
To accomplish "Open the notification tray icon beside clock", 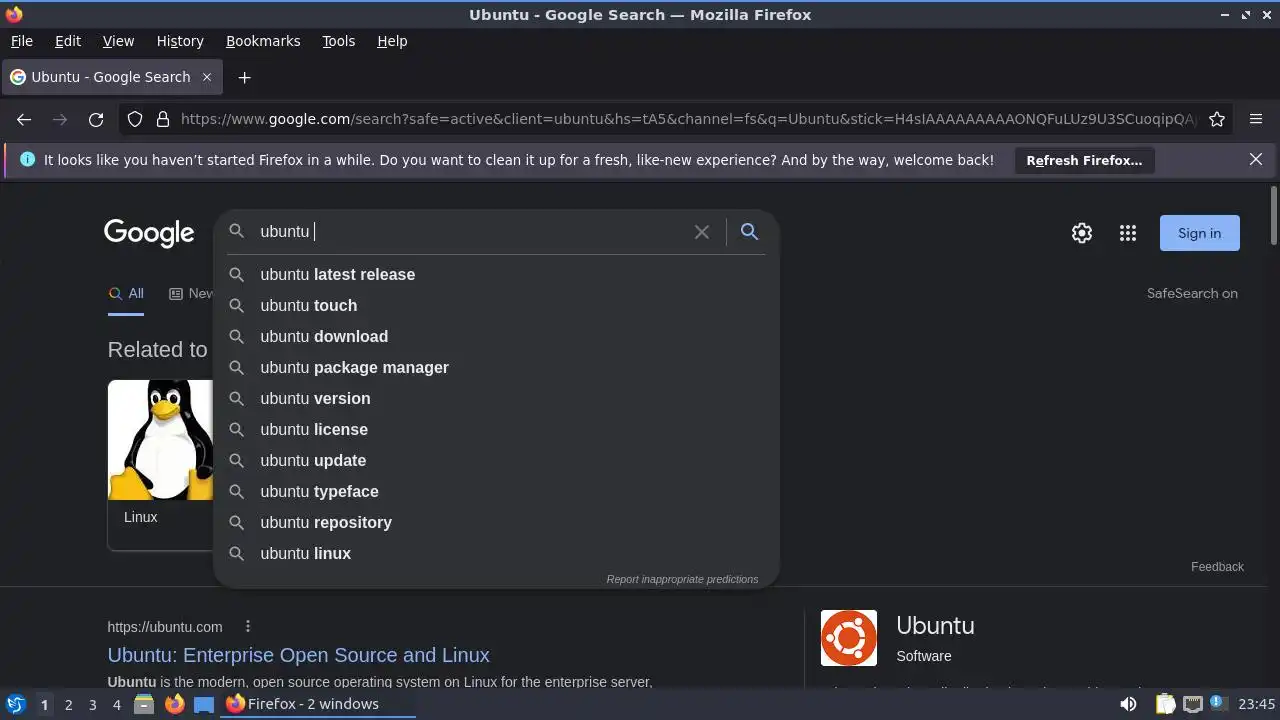I will tap(1218, 704).
